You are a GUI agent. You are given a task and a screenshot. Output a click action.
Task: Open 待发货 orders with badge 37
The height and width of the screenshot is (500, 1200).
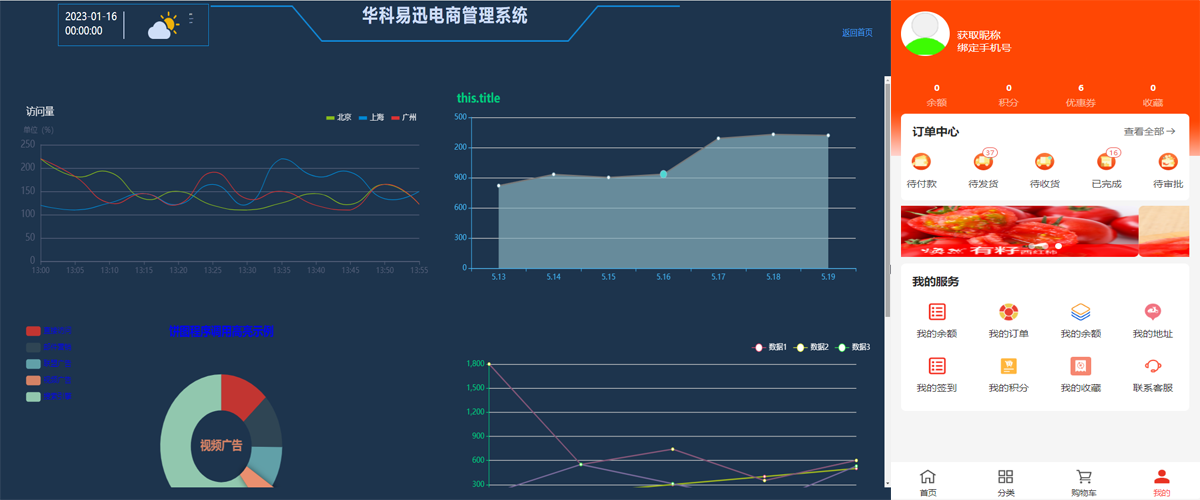pyautogui.click(x=983, y=162)
